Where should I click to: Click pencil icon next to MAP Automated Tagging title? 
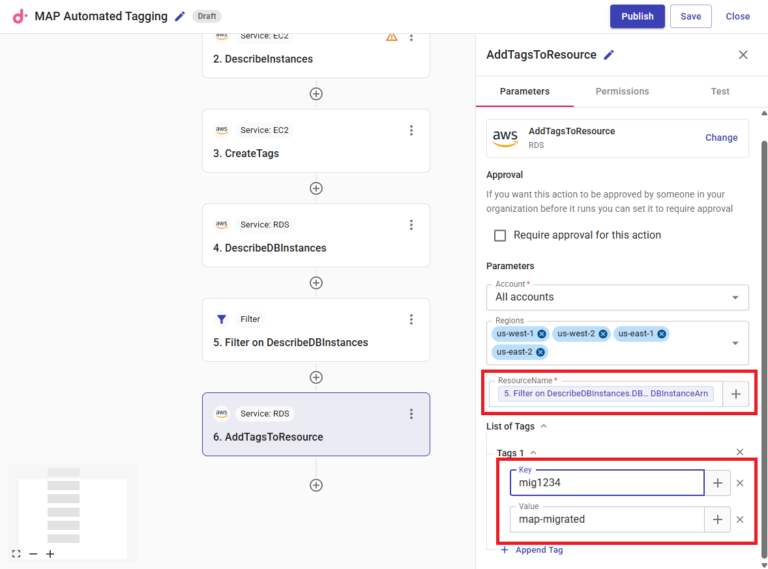click(x=180, y=16)
